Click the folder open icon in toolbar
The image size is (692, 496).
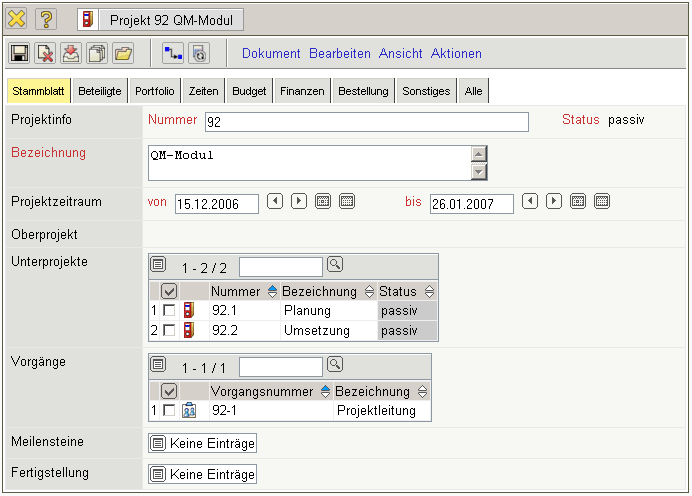[123, 54]
